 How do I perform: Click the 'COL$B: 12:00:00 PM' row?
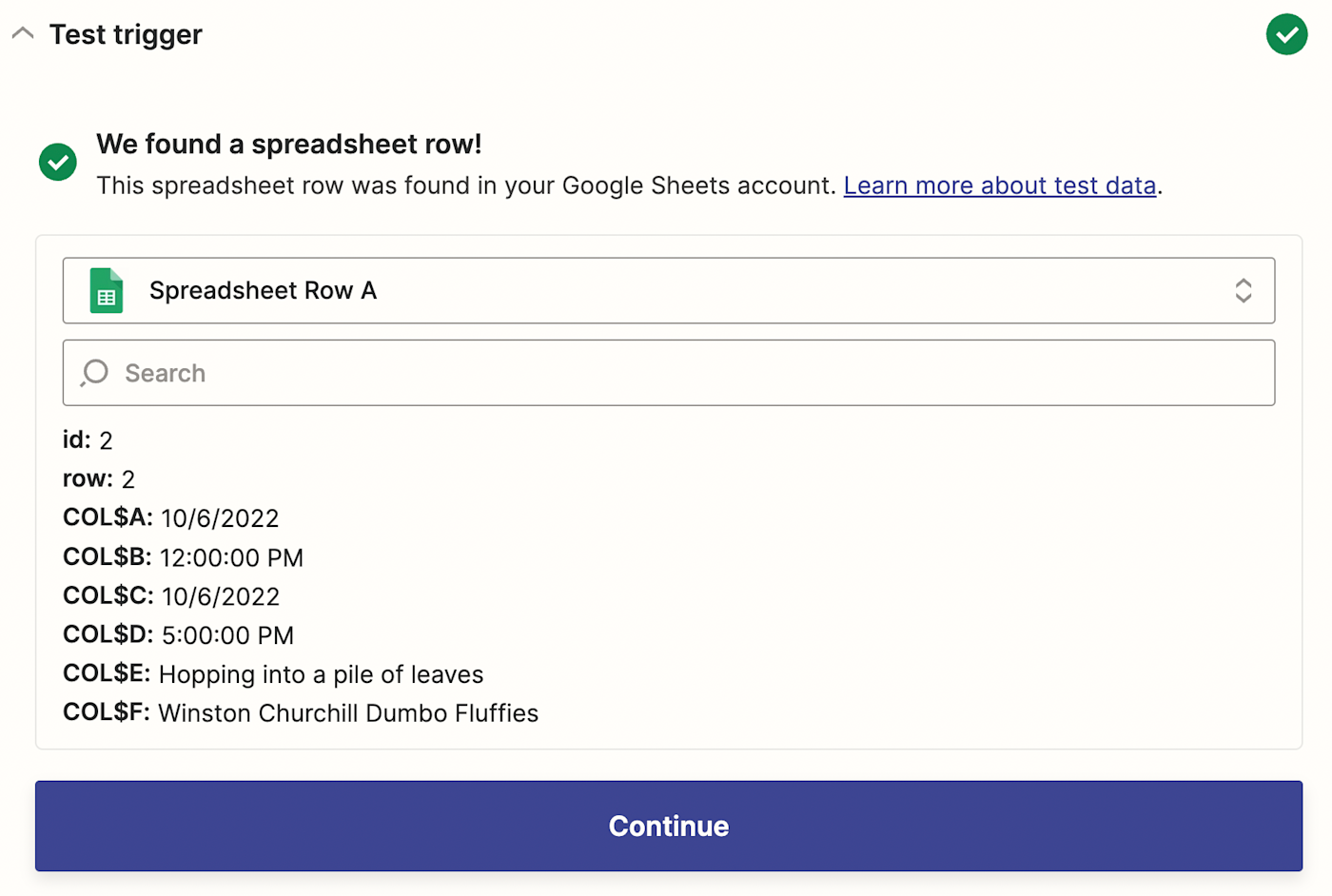183,557
